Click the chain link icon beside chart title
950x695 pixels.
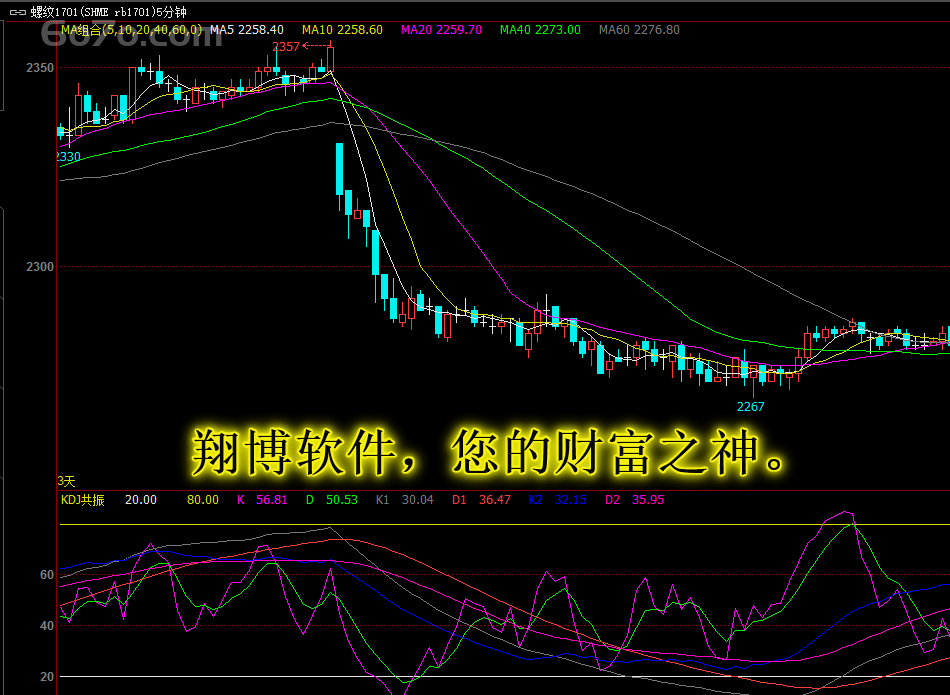tap(18, 12)
